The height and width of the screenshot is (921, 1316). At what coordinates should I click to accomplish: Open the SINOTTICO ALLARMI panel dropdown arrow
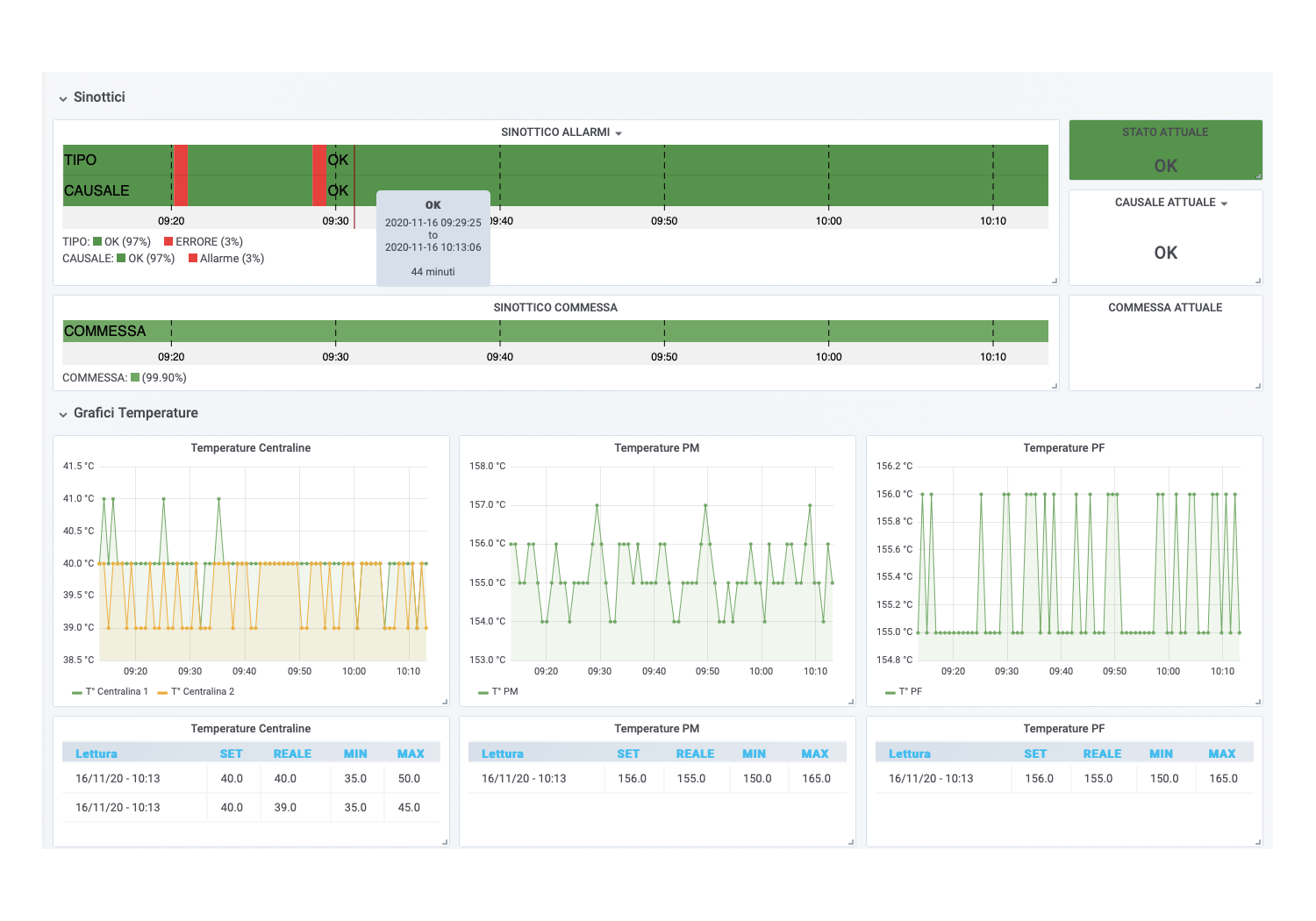click(x=619, y=133)
